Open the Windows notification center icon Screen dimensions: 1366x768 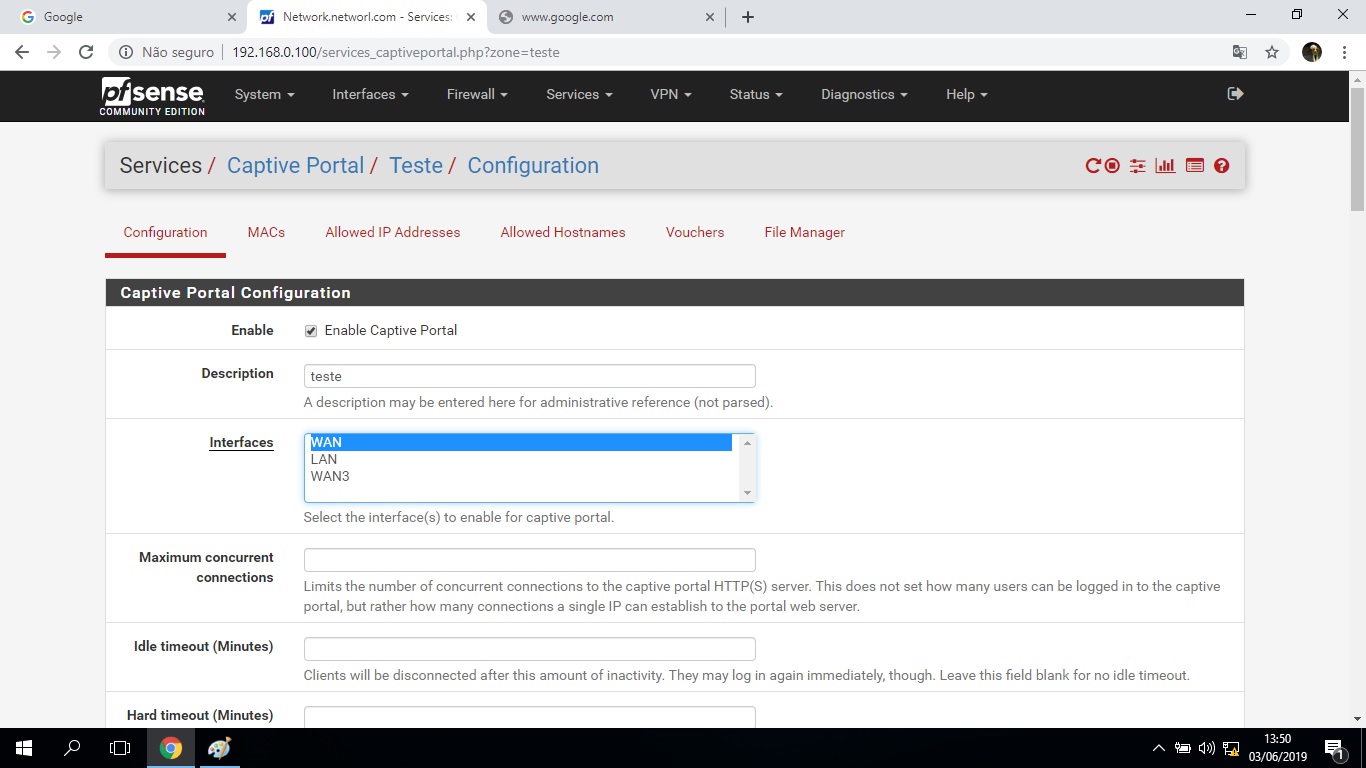pos(1334,748)
